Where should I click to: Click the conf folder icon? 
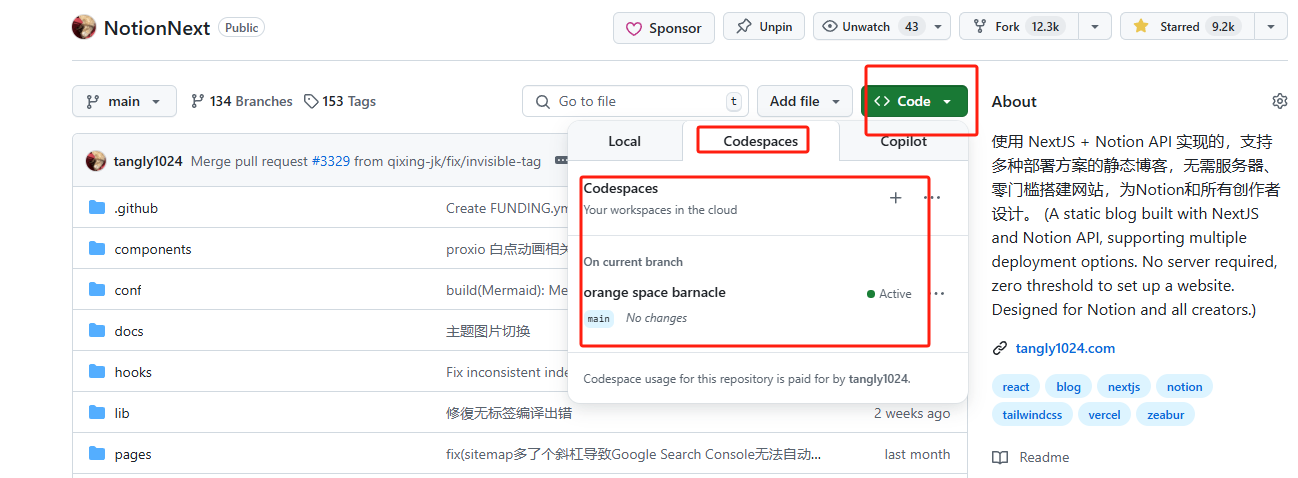[x=97, y=290]
